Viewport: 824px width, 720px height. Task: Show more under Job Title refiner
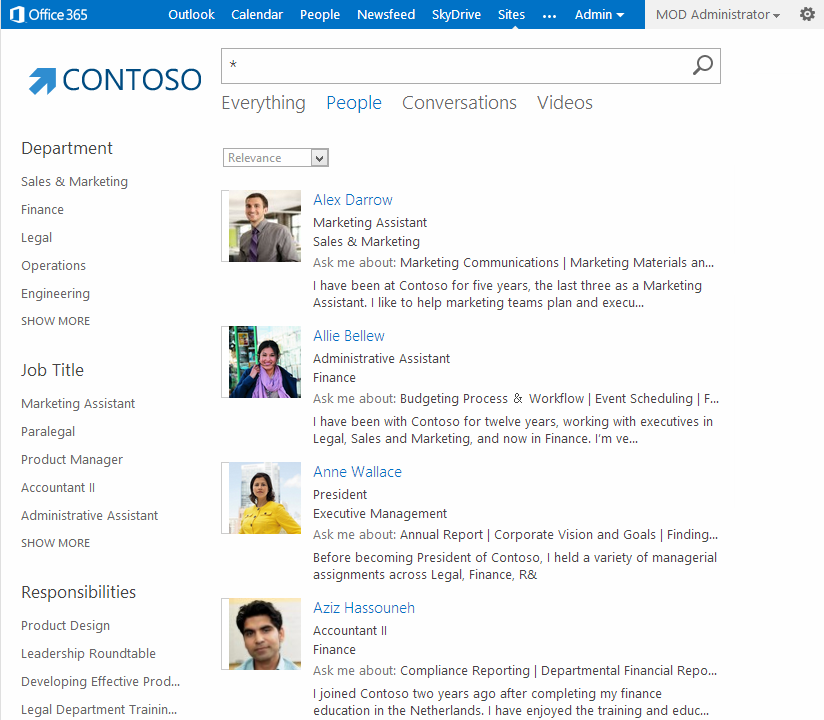click(55, 543)
